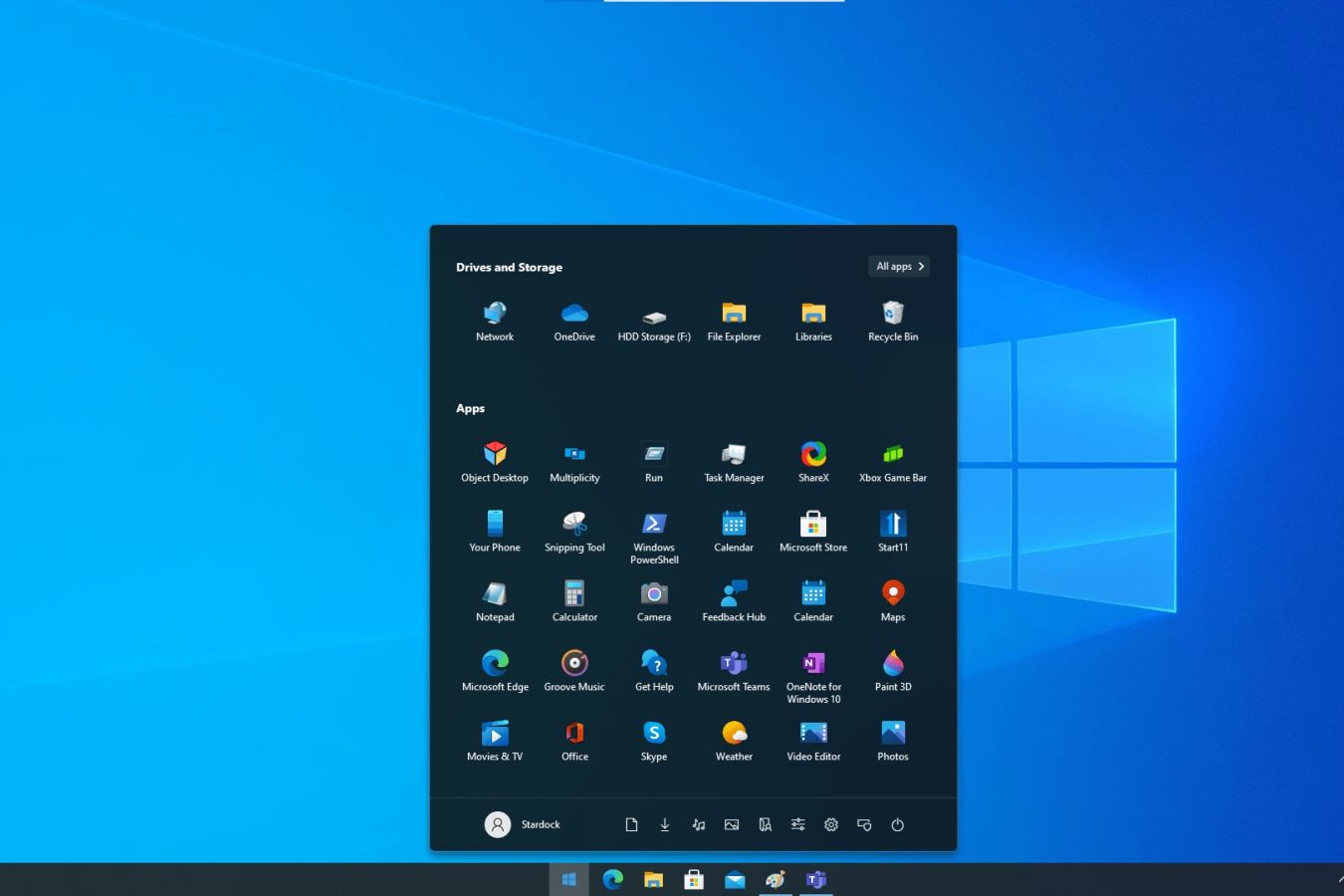The image size is (1344, 896).
Task: Open the Camera app
Action: click(654, 602)
